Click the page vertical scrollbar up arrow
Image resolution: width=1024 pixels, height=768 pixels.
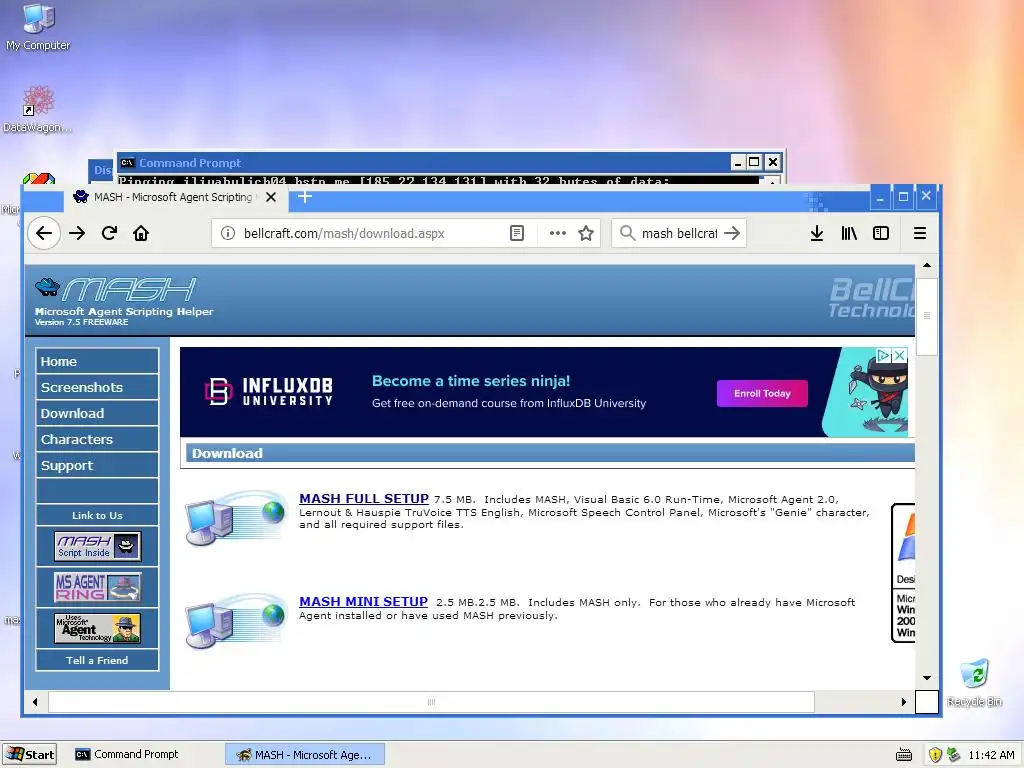(927, 265)
